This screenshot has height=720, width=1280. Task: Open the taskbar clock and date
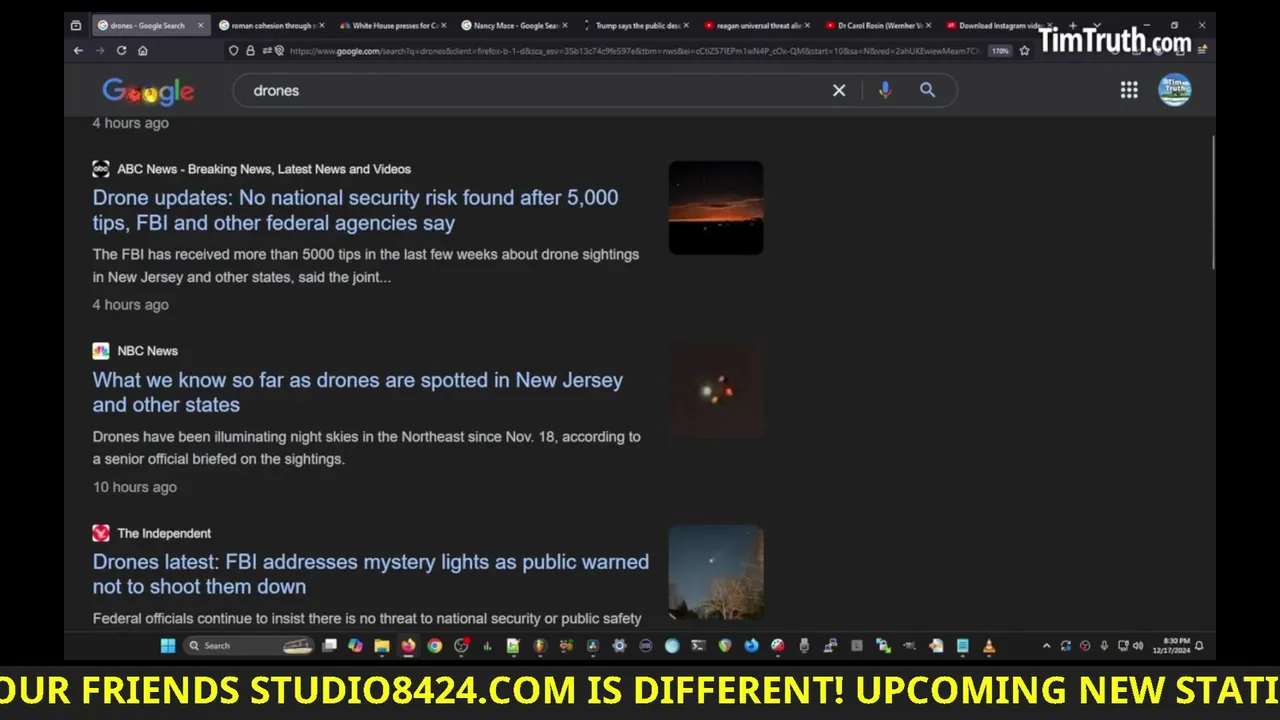tap(1171, 646)
